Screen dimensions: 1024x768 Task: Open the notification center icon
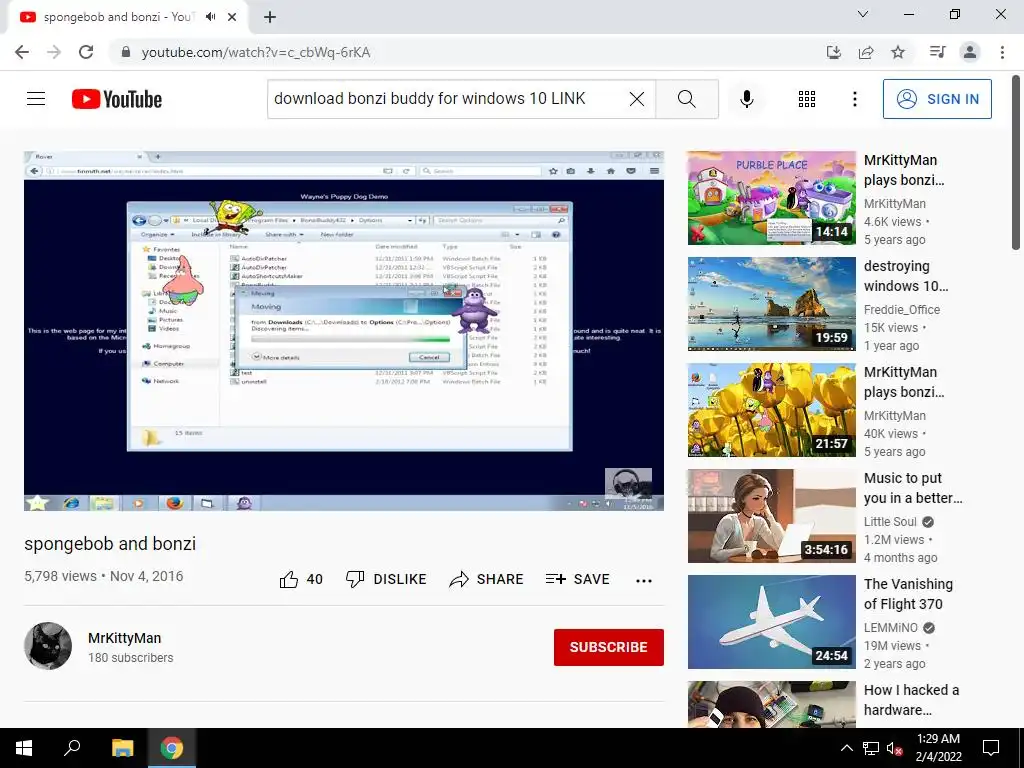pyautogui.click(x=991, y=748)
